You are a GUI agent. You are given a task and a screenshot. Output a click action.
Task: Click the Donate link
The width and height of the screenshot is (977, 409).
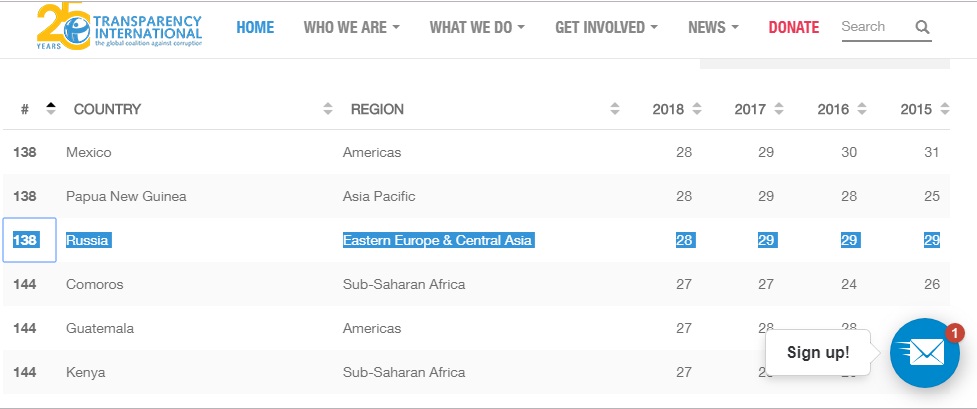[x=794, y=27]
